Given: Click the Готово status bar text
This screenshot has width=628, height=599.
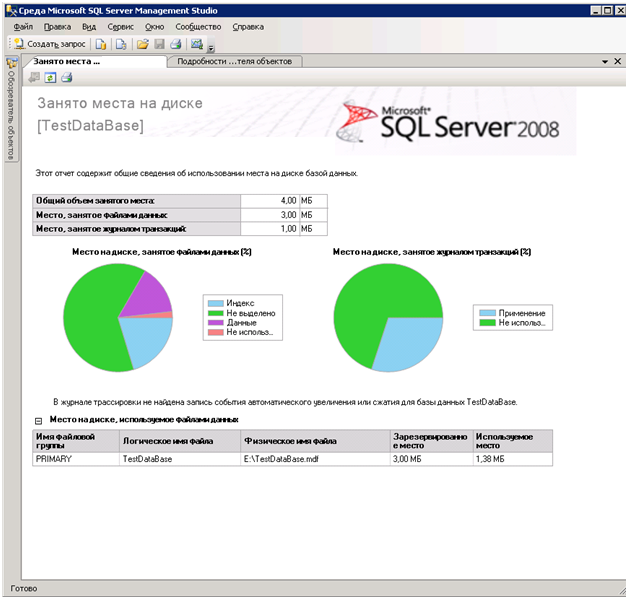Looking at the screenshot, I should (x=24, y=588).
